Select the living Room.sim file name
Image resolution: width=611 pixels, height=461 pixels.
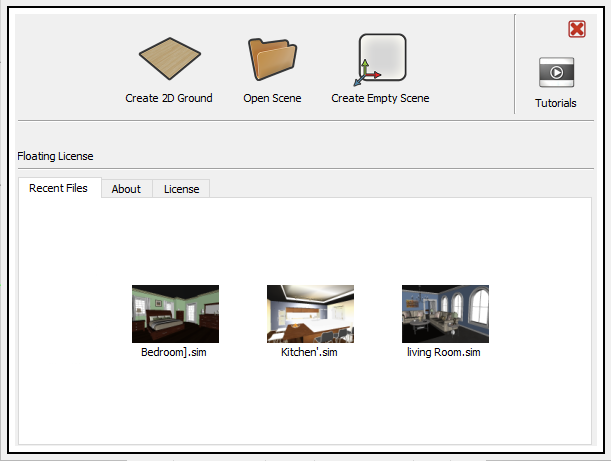[444, 352]
